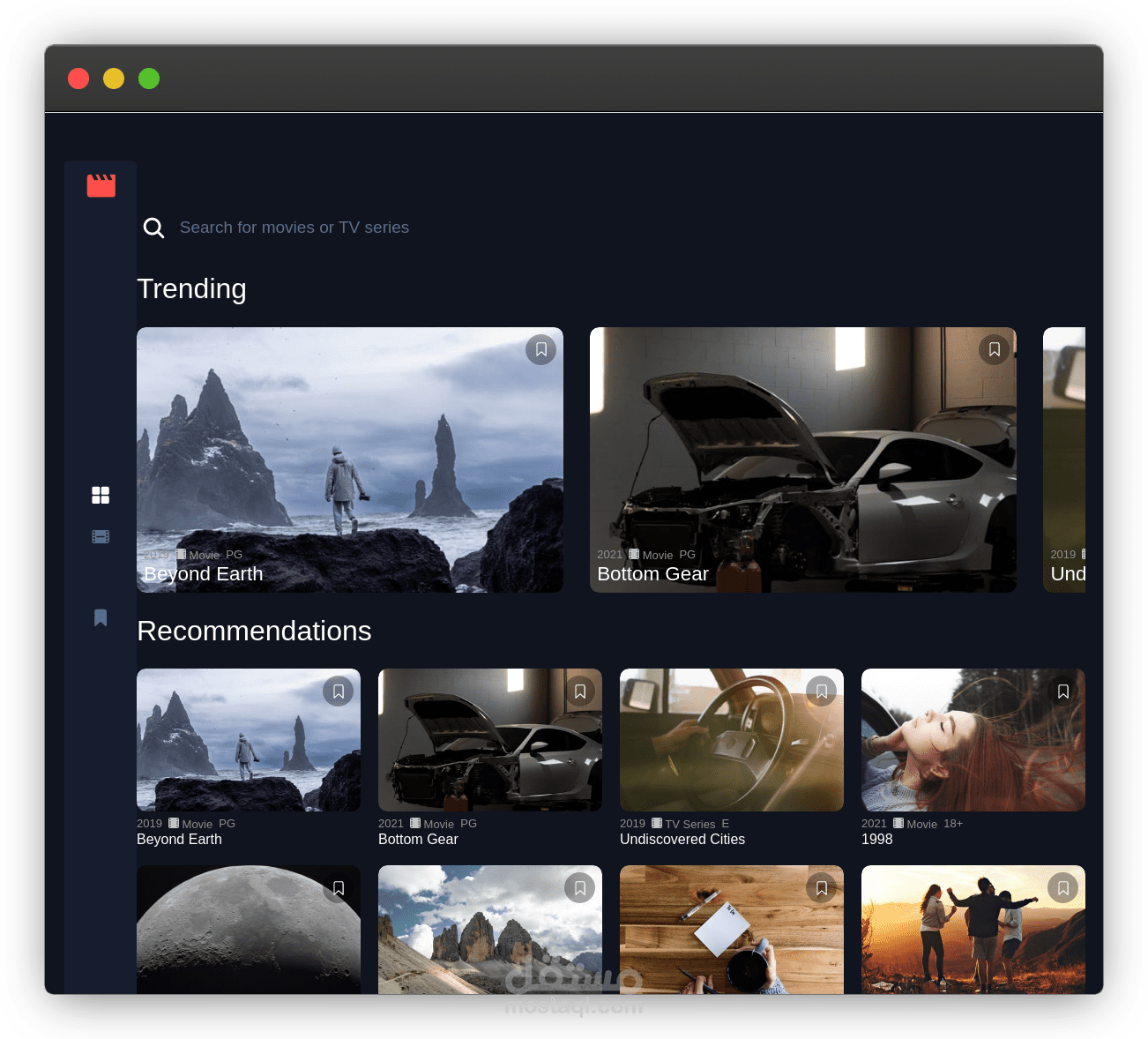The image size is (1148, 1039).
Task: Open Bottom Gear thumbnail in Recommendations
Action: 490,740
